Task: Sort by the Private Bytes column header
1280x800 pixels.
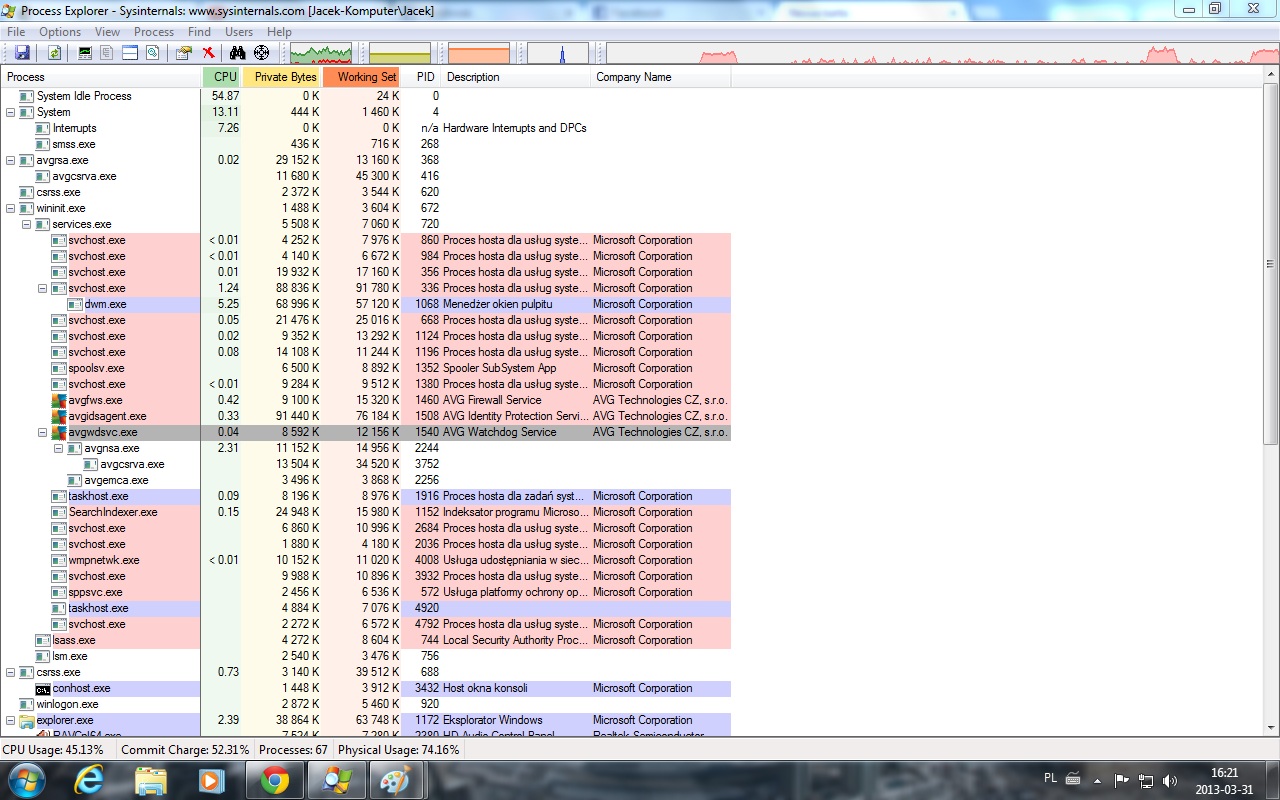Action: point(282,77)
